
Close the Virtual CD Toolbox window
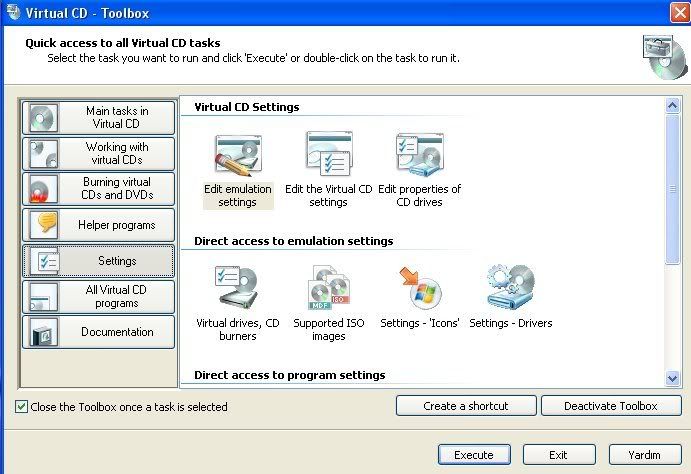click(680, 12)
